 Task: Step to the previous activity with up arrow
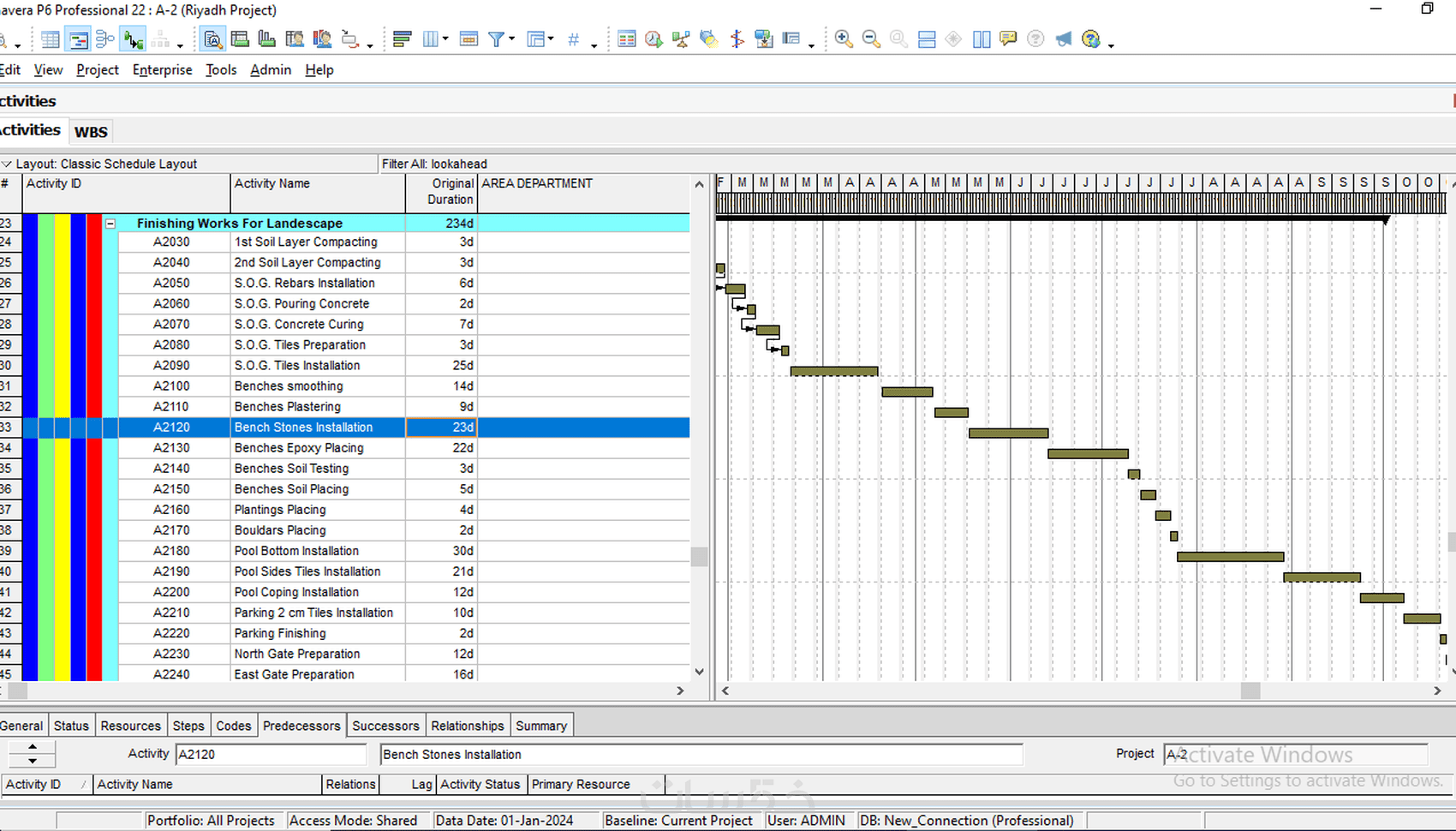[33, 748]
